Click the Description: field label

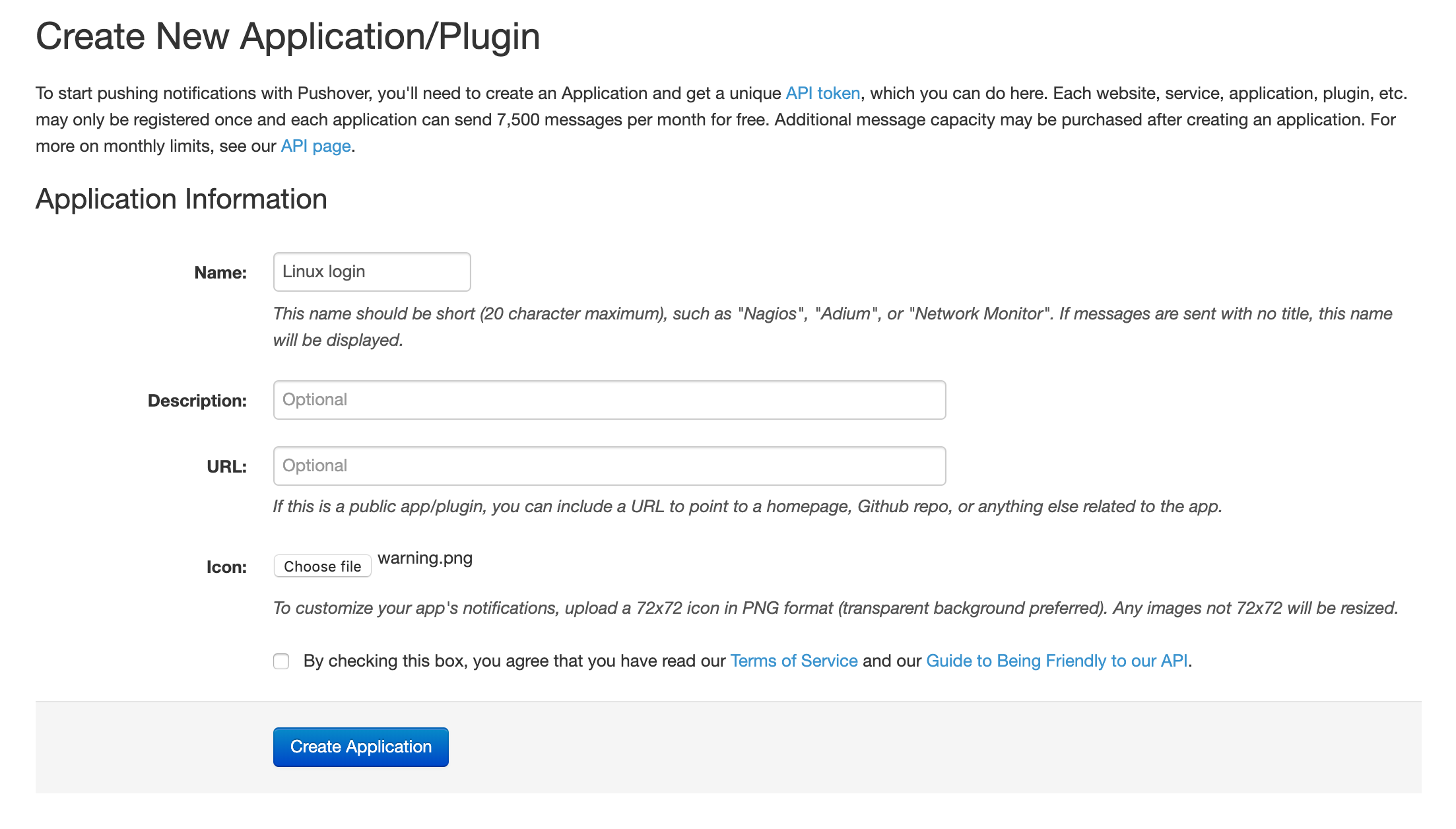[x=197, y=401]
